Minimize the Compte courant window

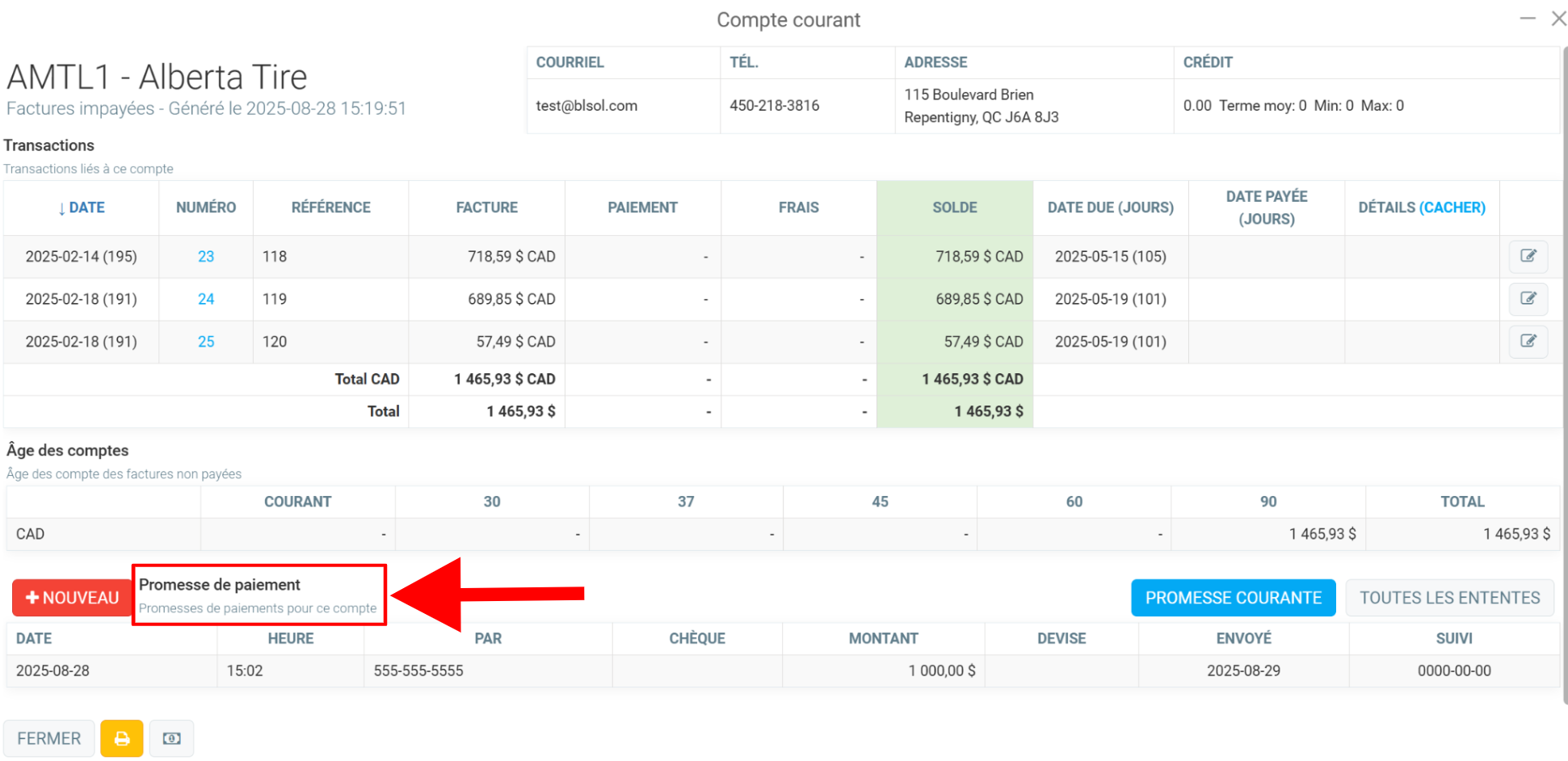tap(1527, 19)
